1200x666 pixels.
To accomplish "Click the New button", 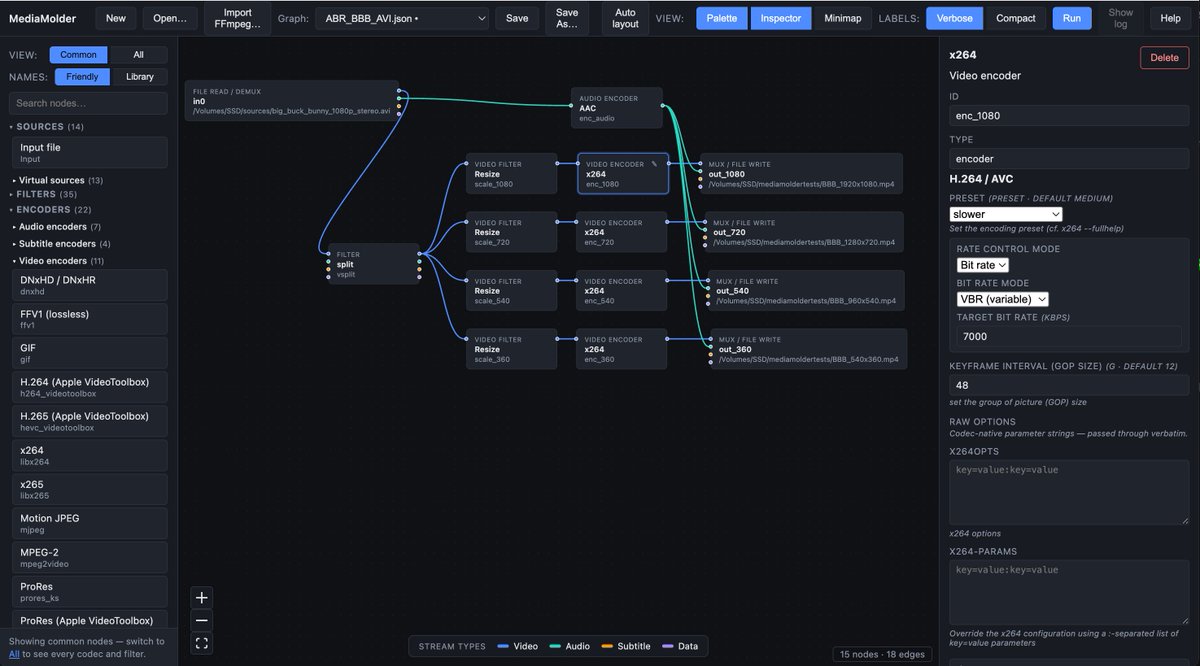I will pos(116,18).
